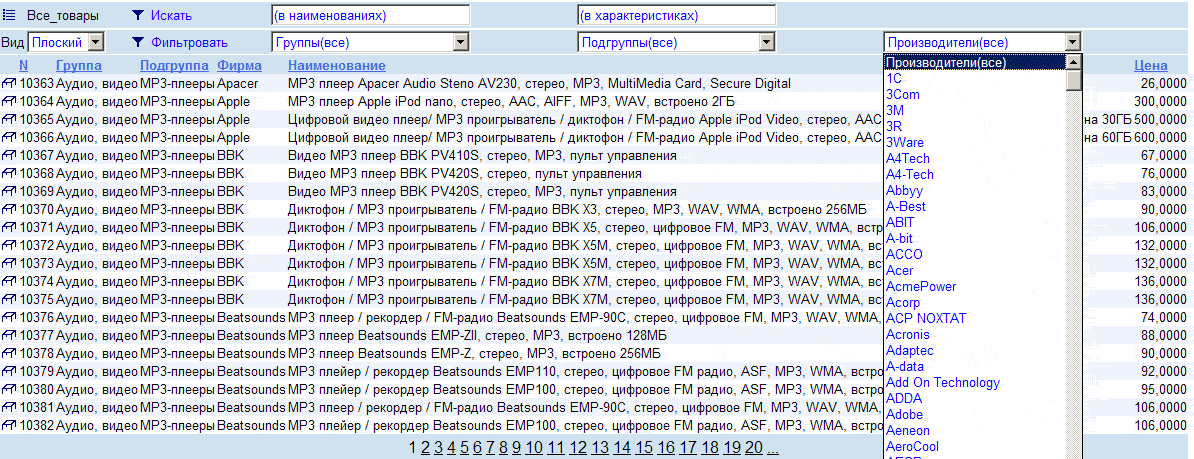Click the list icon beside Все_товары
Image resolution: width=1194 pixels, height=459 pixels.
click(x=9, y=15)
